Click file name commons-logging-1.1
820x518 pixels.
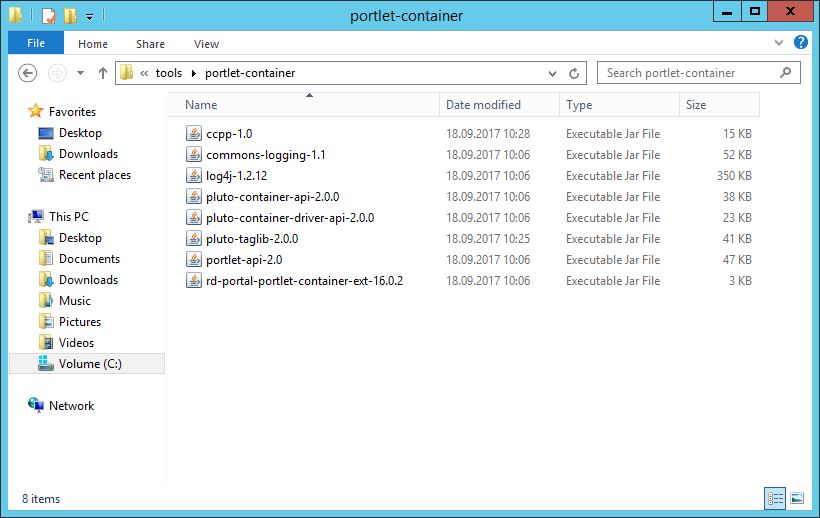[x=266, y=155]
